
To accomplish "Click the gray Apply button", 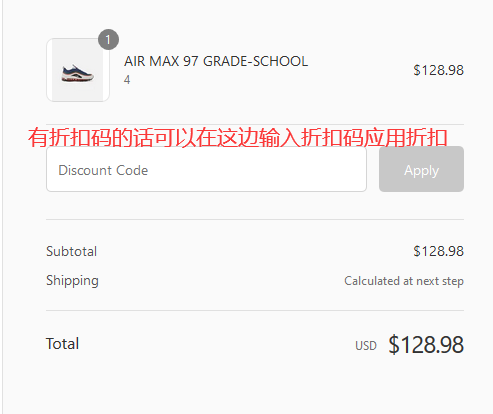I will point(421,170).
